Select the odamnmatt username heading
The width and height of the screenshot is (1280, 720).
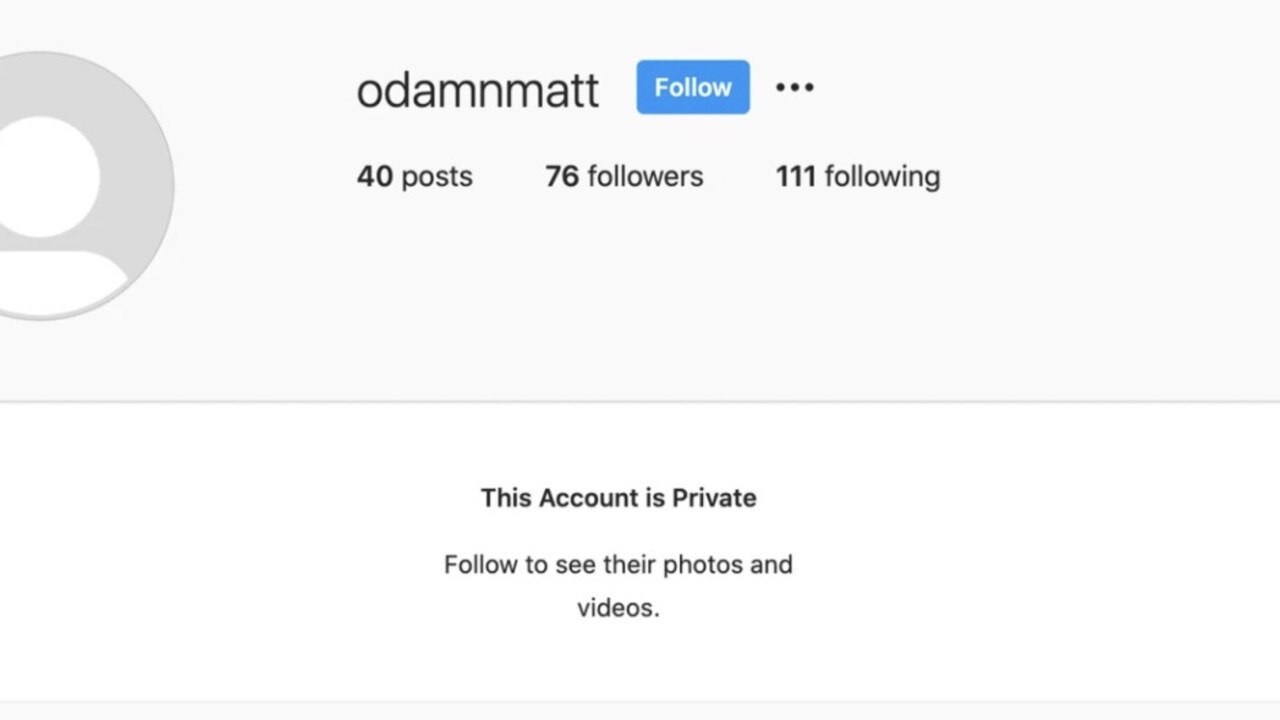pos(478,90)
